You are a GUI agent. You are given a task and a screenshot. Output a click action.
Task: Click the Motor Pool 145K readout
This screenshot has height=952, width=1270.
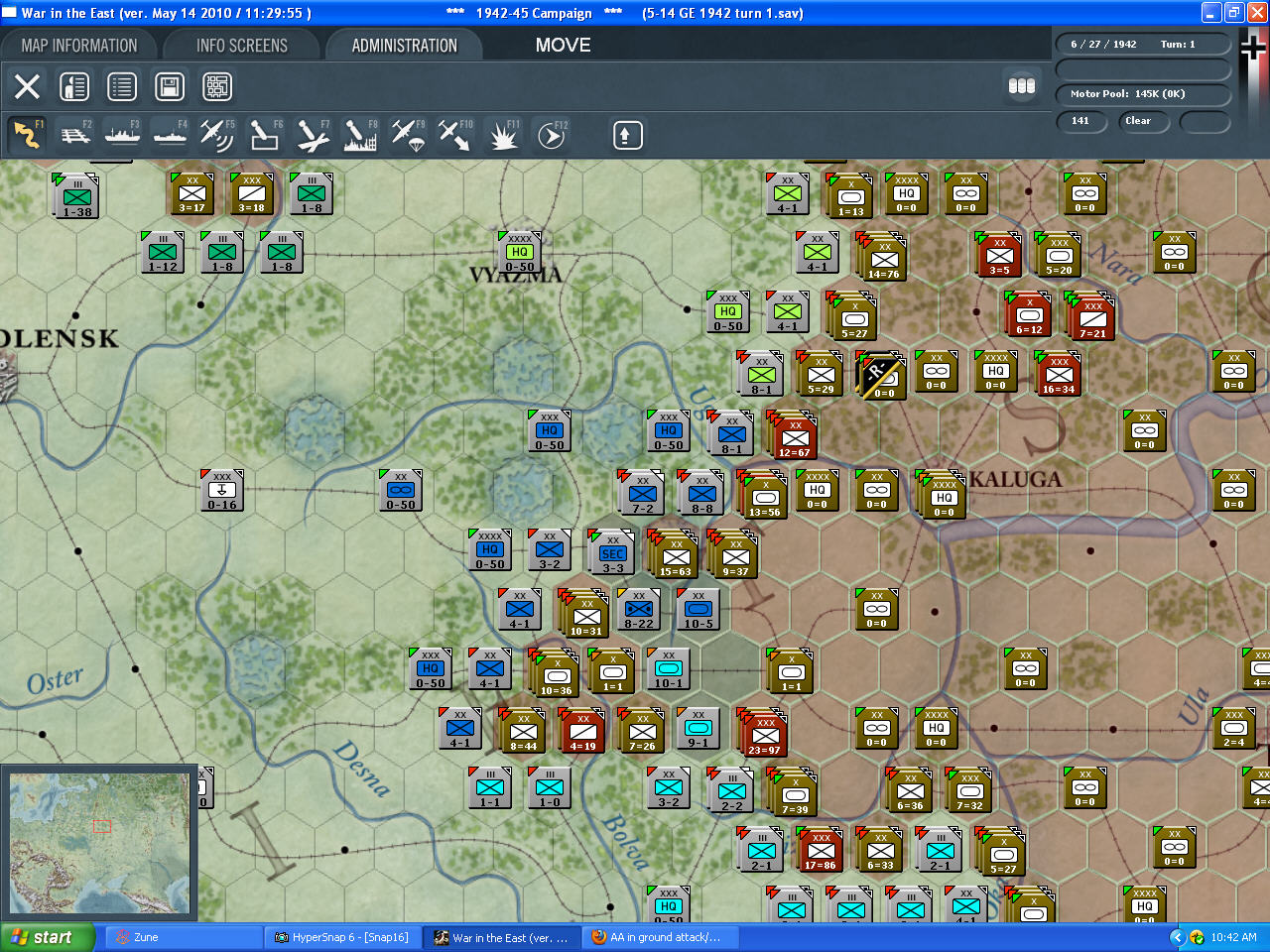pyautogui.click(x=1143, y=94)
